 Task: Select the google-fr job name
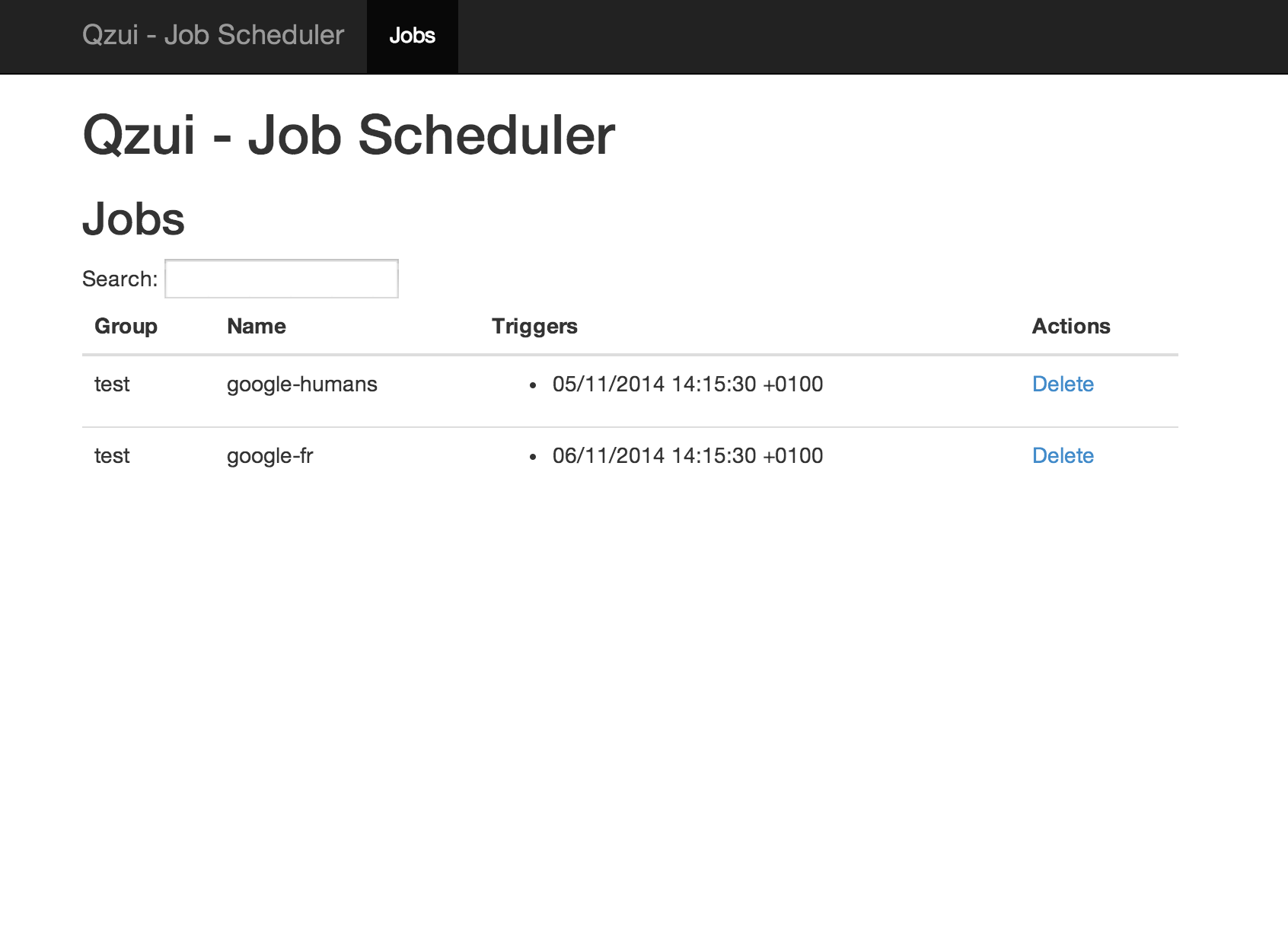tap(270, 455)
